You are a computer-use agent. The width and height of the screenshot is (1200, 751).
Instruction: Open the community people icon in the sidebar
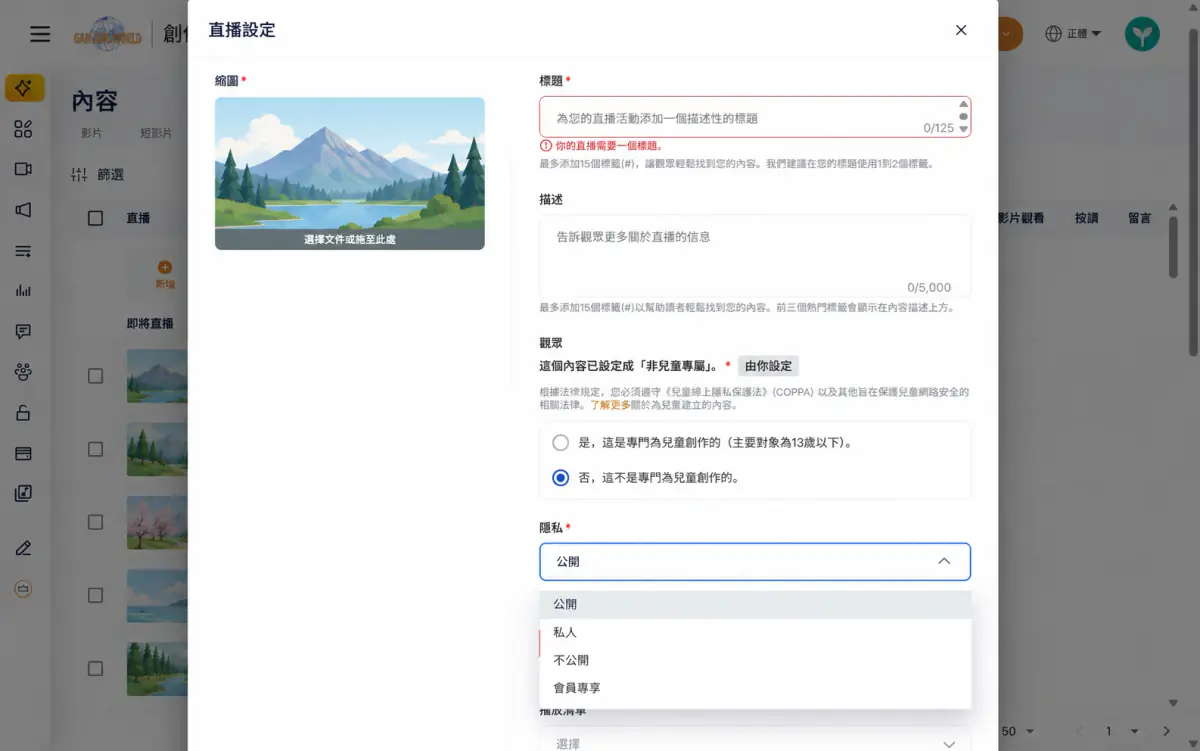pyautogui.click(x=23, y=372)
